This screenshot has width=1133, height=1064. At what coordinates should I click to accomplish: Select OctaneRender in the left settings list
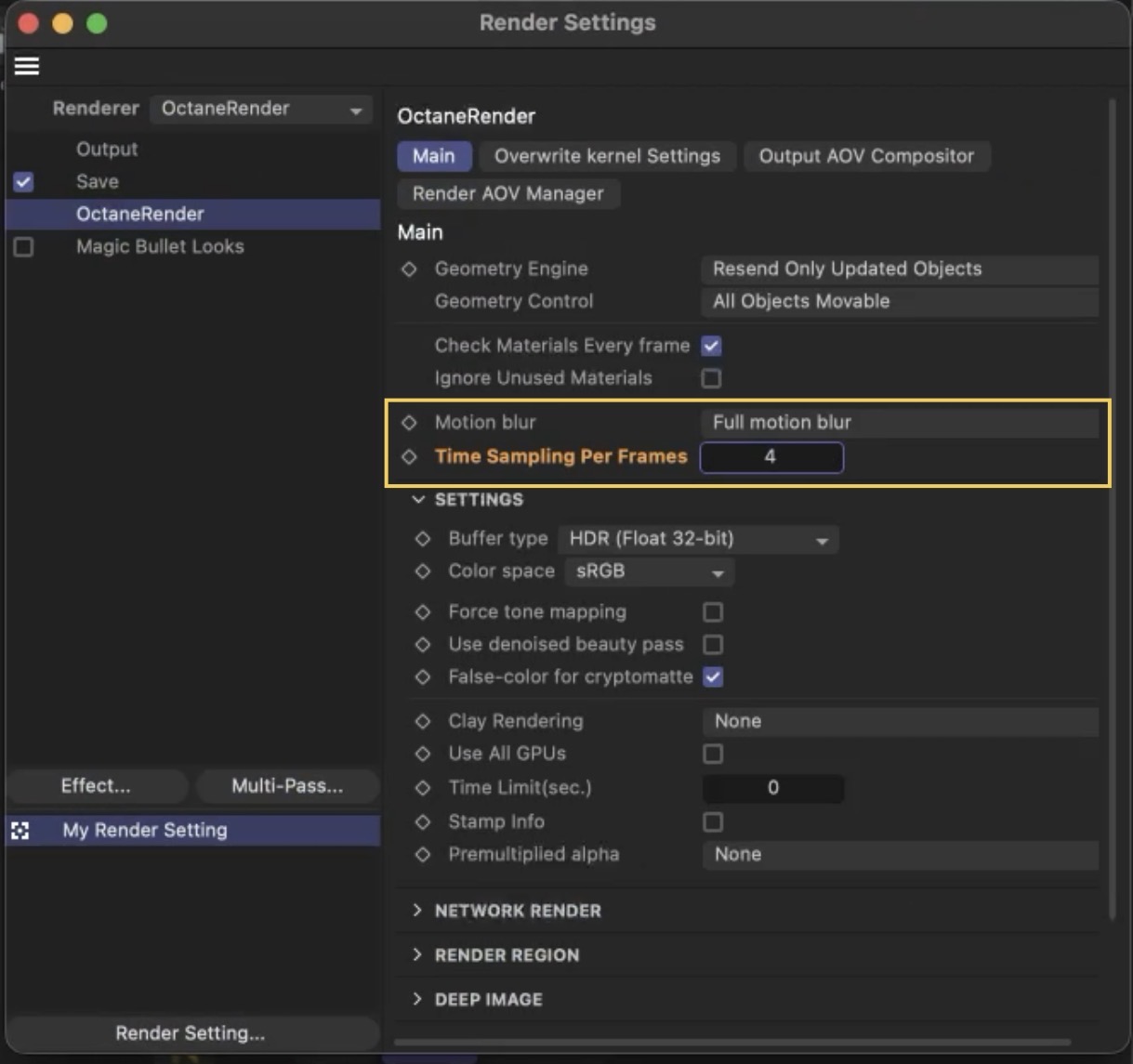139,214
